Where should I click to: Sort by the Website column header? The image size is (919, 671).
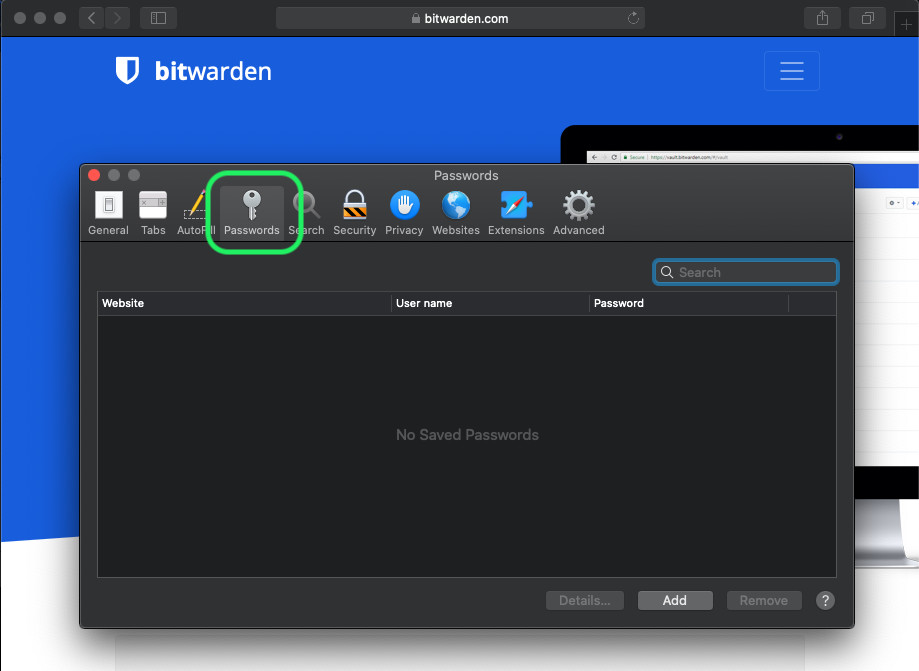(243, 303)
